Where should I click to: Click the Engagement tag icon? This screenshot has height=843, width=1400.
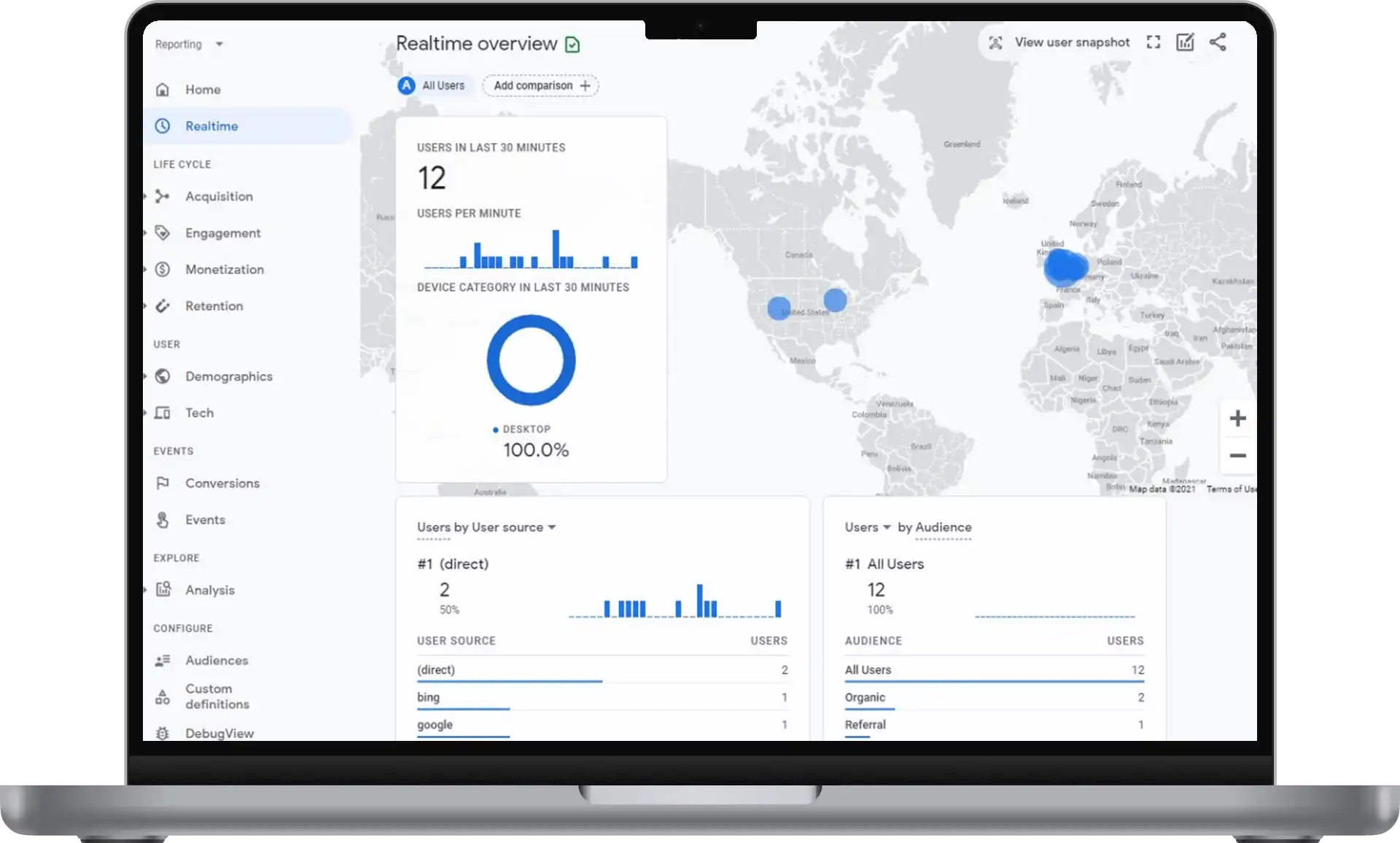pos(163,233)
